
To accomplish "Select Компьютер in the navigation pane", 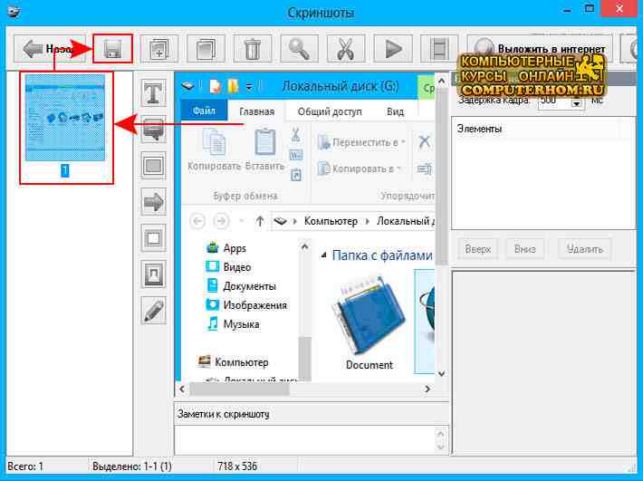I will coord(233,362).
